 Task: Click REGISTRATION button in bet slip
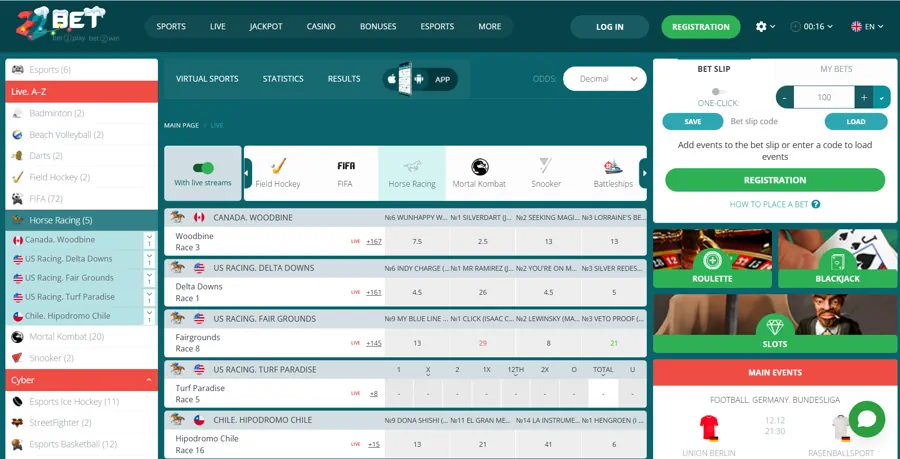click(775, 180)
